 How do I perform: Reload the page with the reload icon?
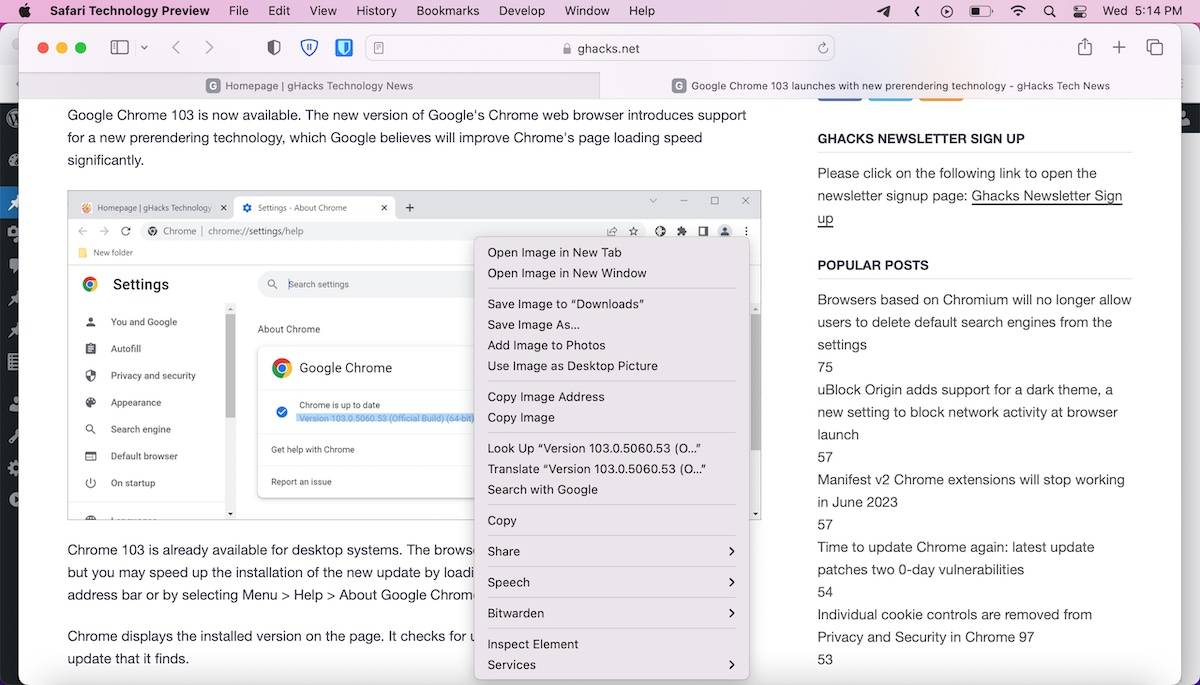pyautogui.click(x=823, y=47)
